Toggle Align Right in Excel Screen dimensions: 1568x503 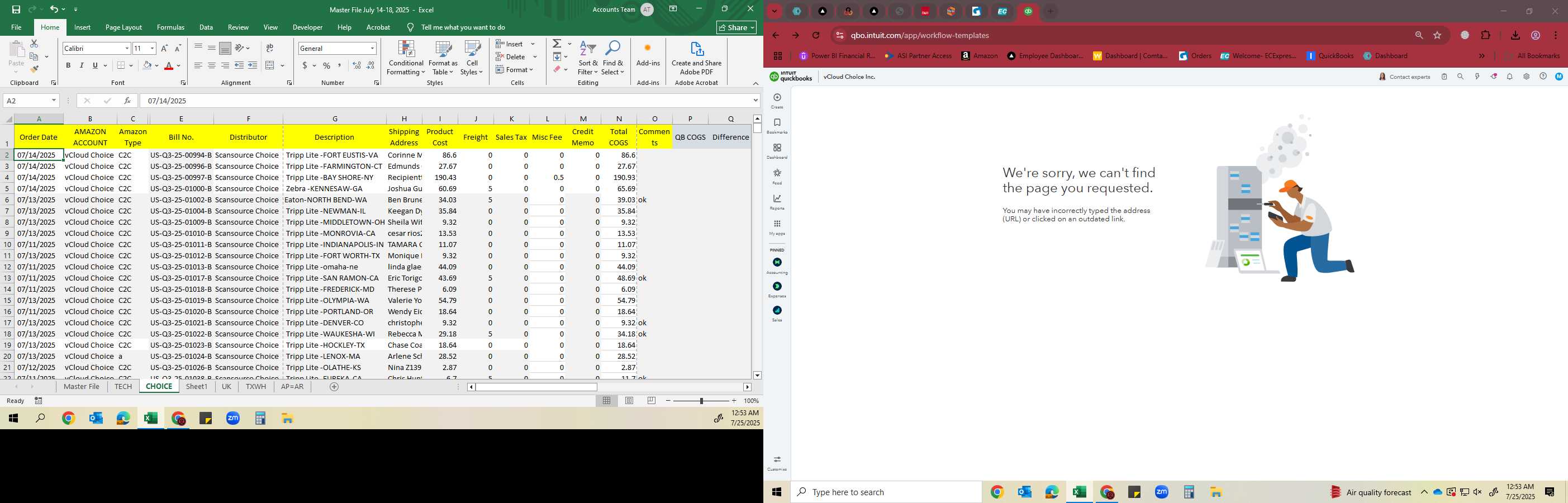click(225, 66)
